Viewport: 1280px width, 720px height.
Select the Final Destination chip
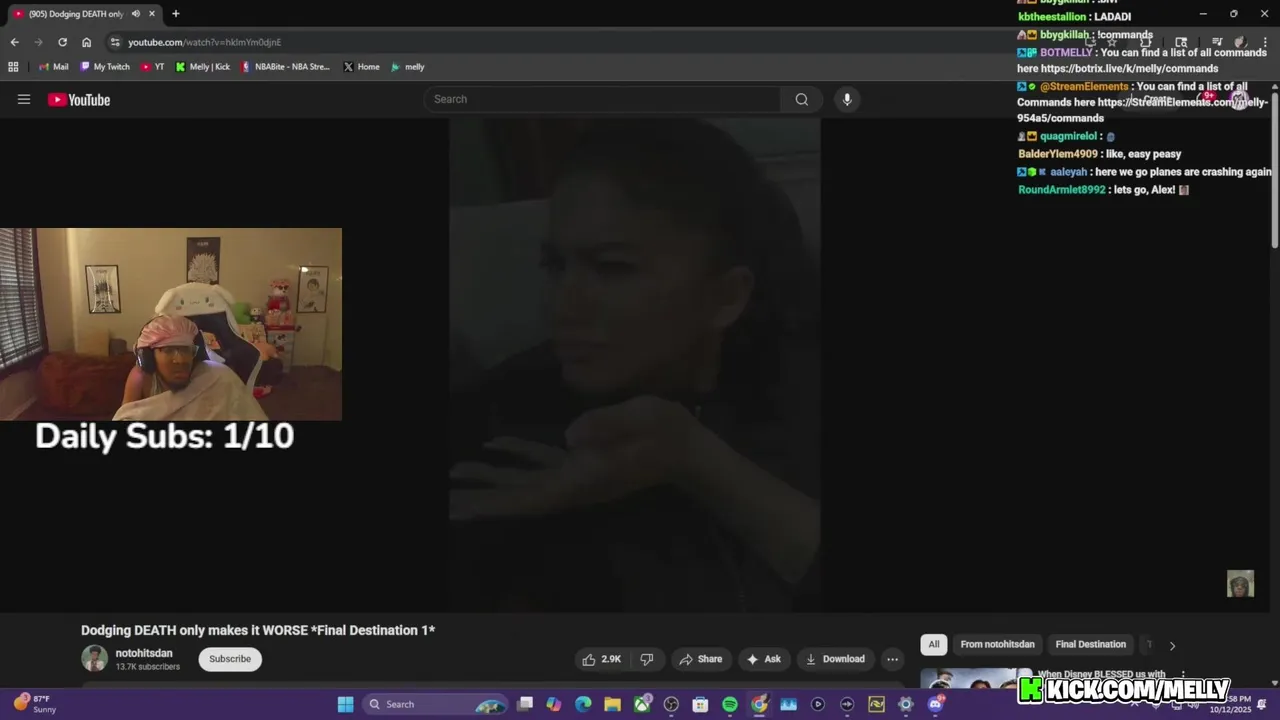coord(1090,644)
